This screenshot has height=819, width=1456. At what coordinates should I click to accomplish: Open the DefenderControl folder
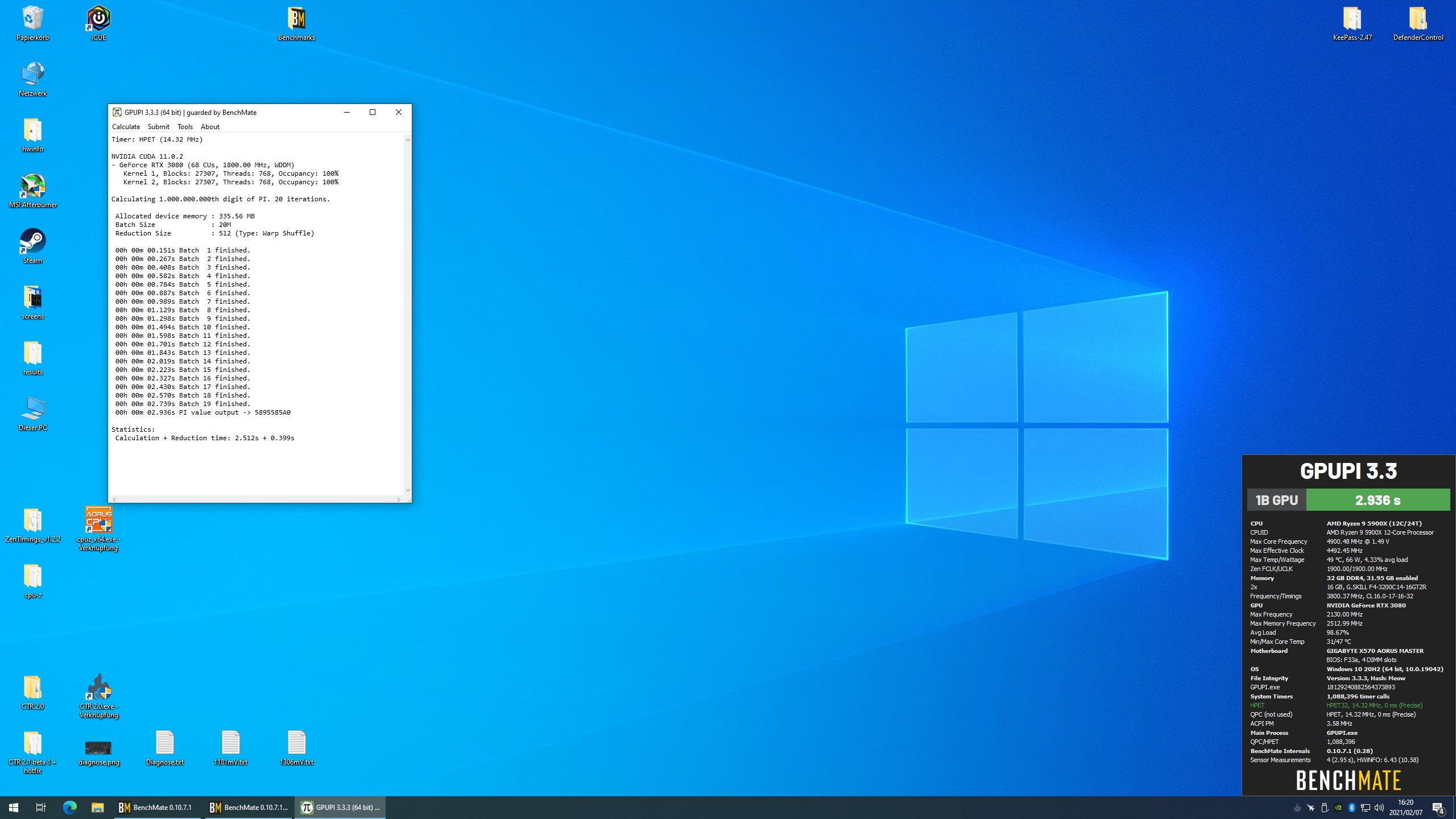coord(1418,23)
